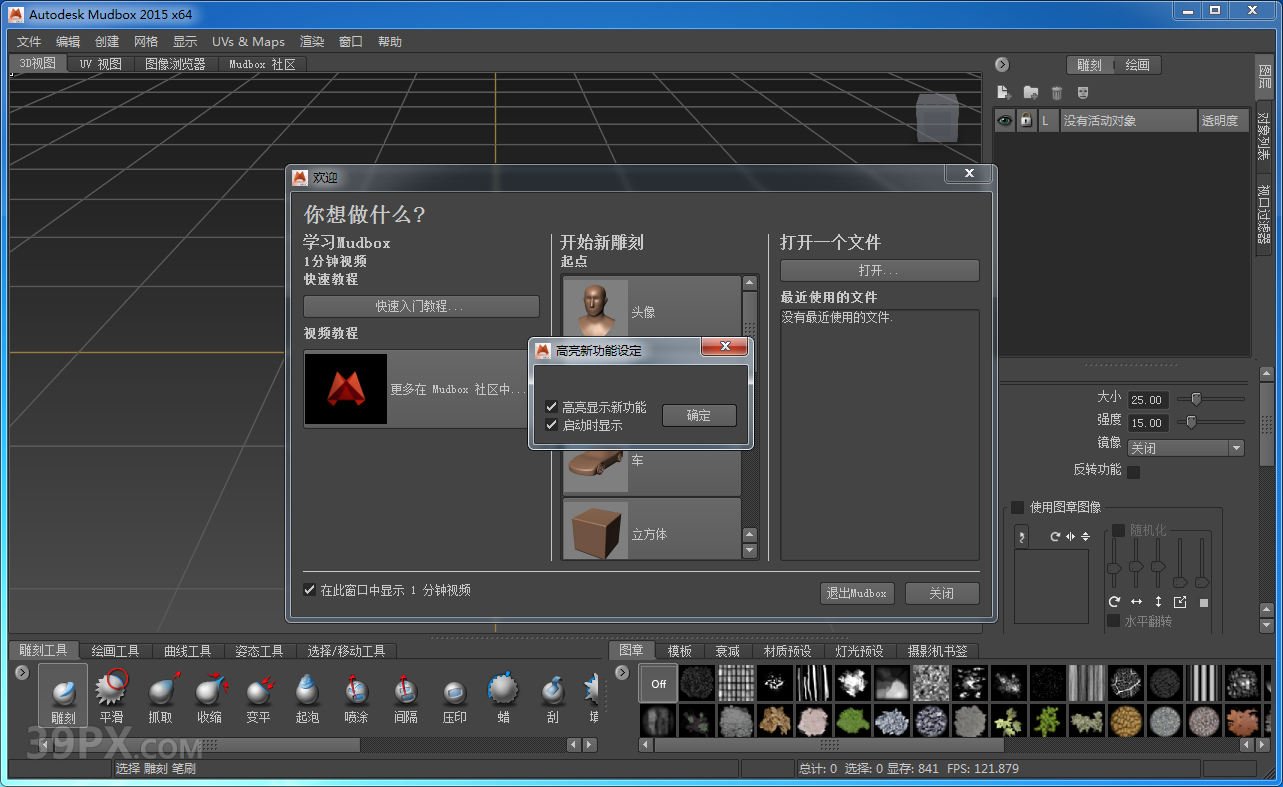Click the 快速入门教程 button
Screen dimensions: 1283x787
[x=421, y=306]
